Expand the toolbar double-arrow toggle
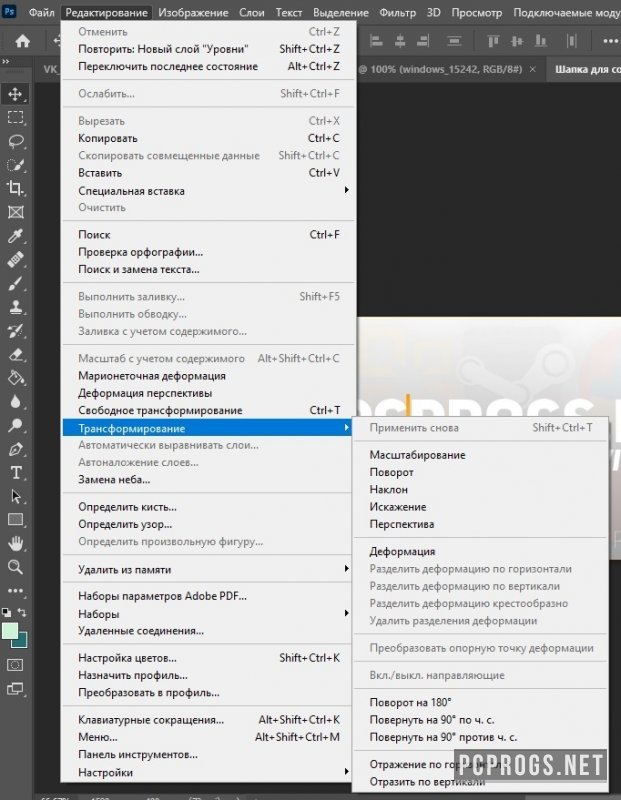621x800 pixels. [x=6, y=61]
